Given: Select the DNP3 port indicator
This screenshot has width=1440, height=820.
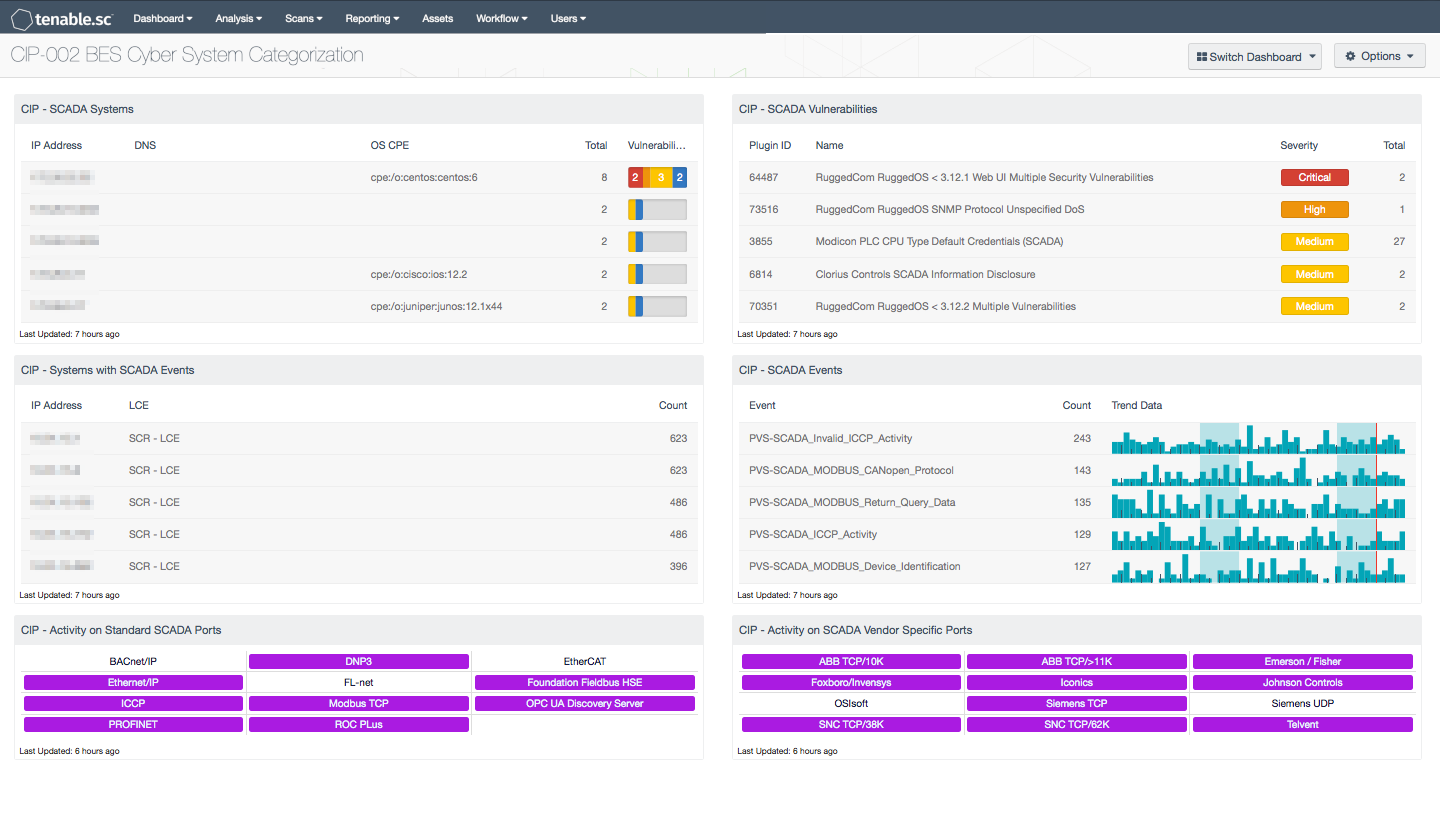Looking at the screenshot, I should coord(359,662).
